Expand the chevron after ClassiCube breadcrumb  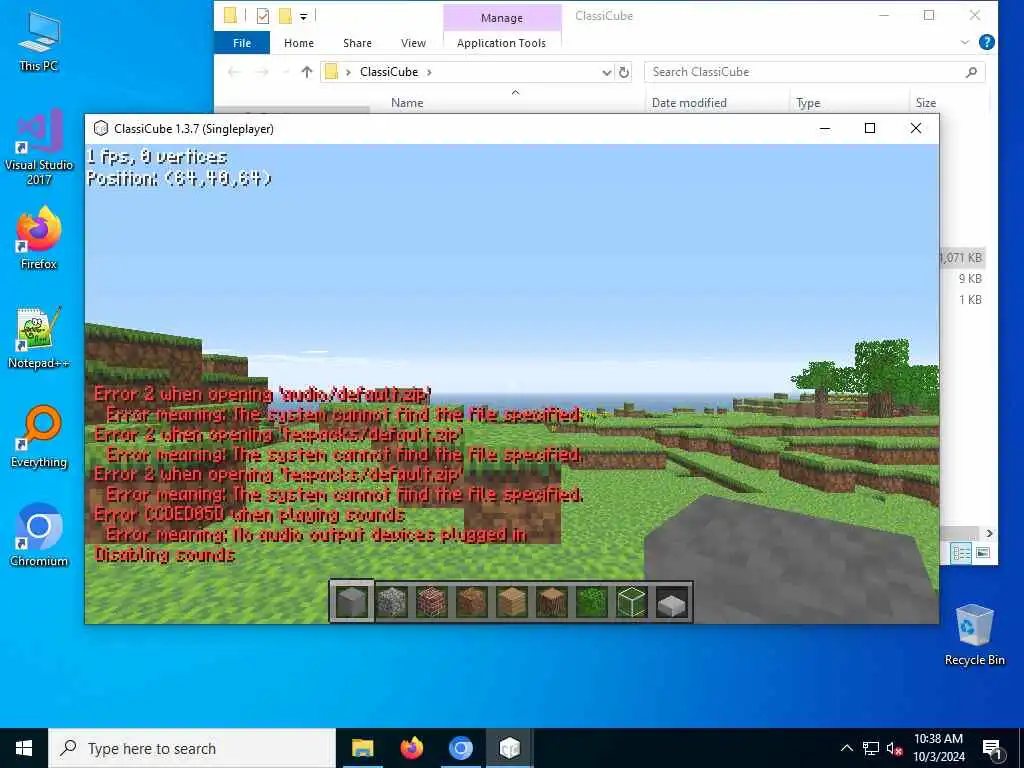click(x=429, y=72)
